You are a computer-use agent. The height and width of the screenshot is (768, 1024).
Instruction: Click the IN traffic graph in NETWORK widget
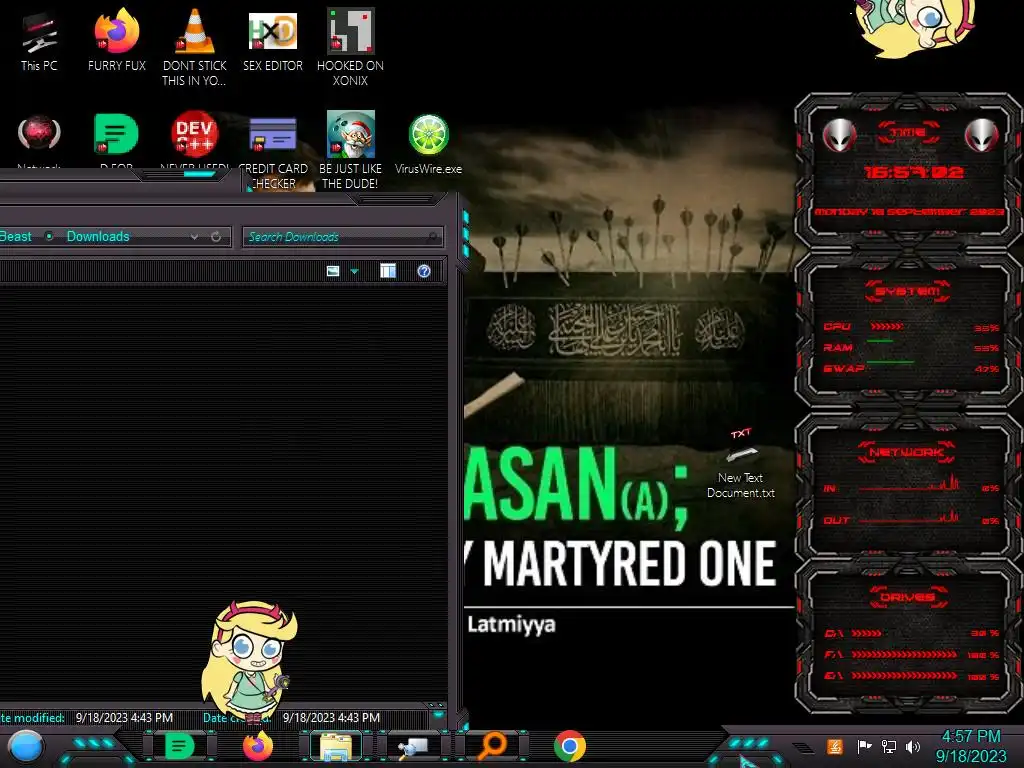click(909, 483)
